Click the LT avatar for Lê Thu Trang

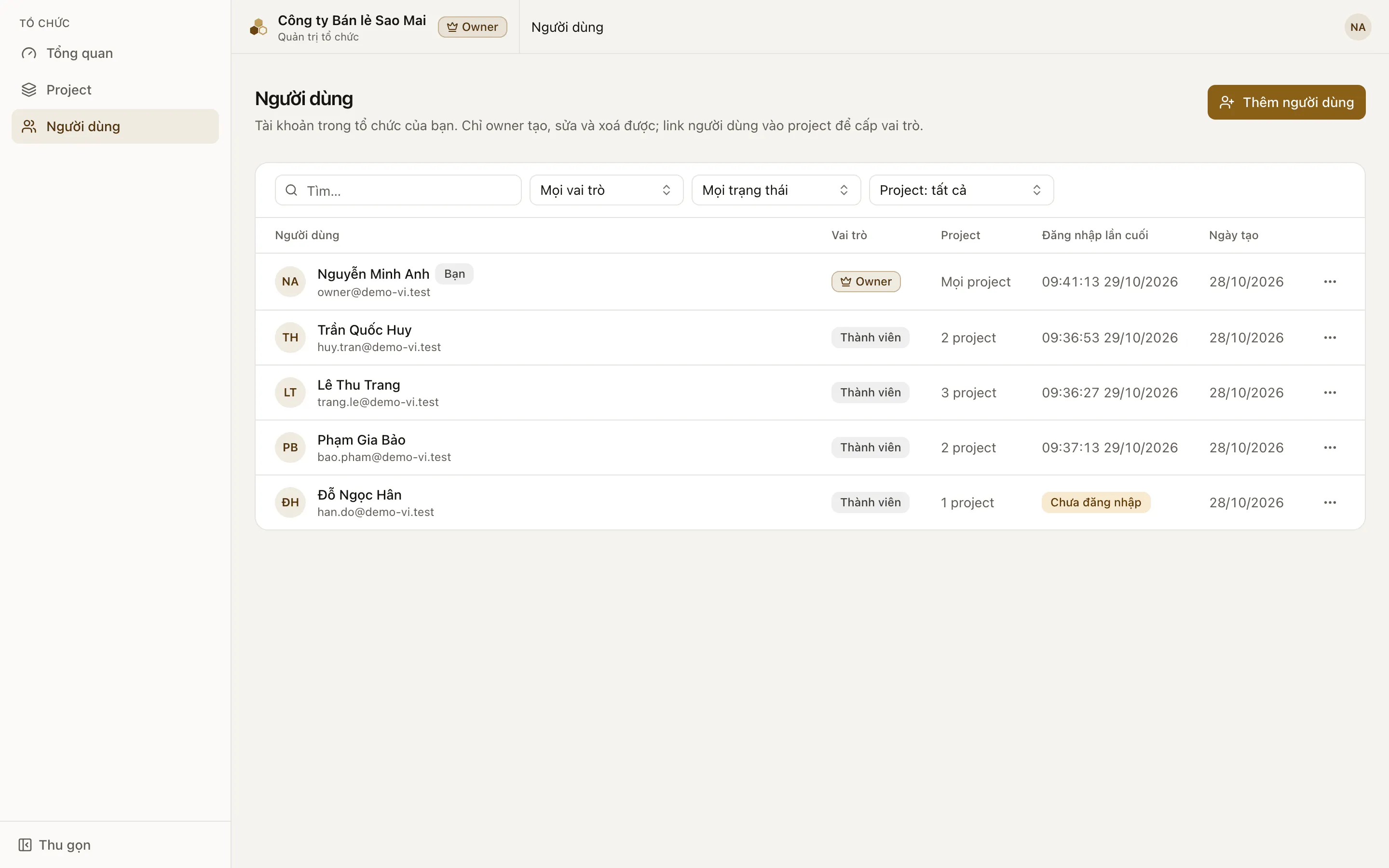coord(290,393)
